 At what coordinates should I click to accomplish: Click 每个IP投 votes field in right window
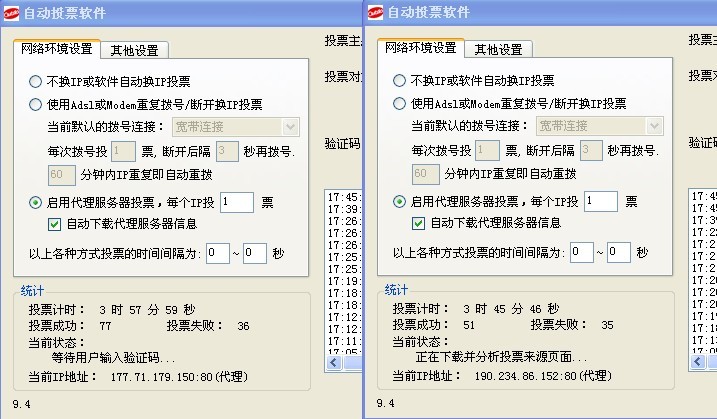click(601, 202)
